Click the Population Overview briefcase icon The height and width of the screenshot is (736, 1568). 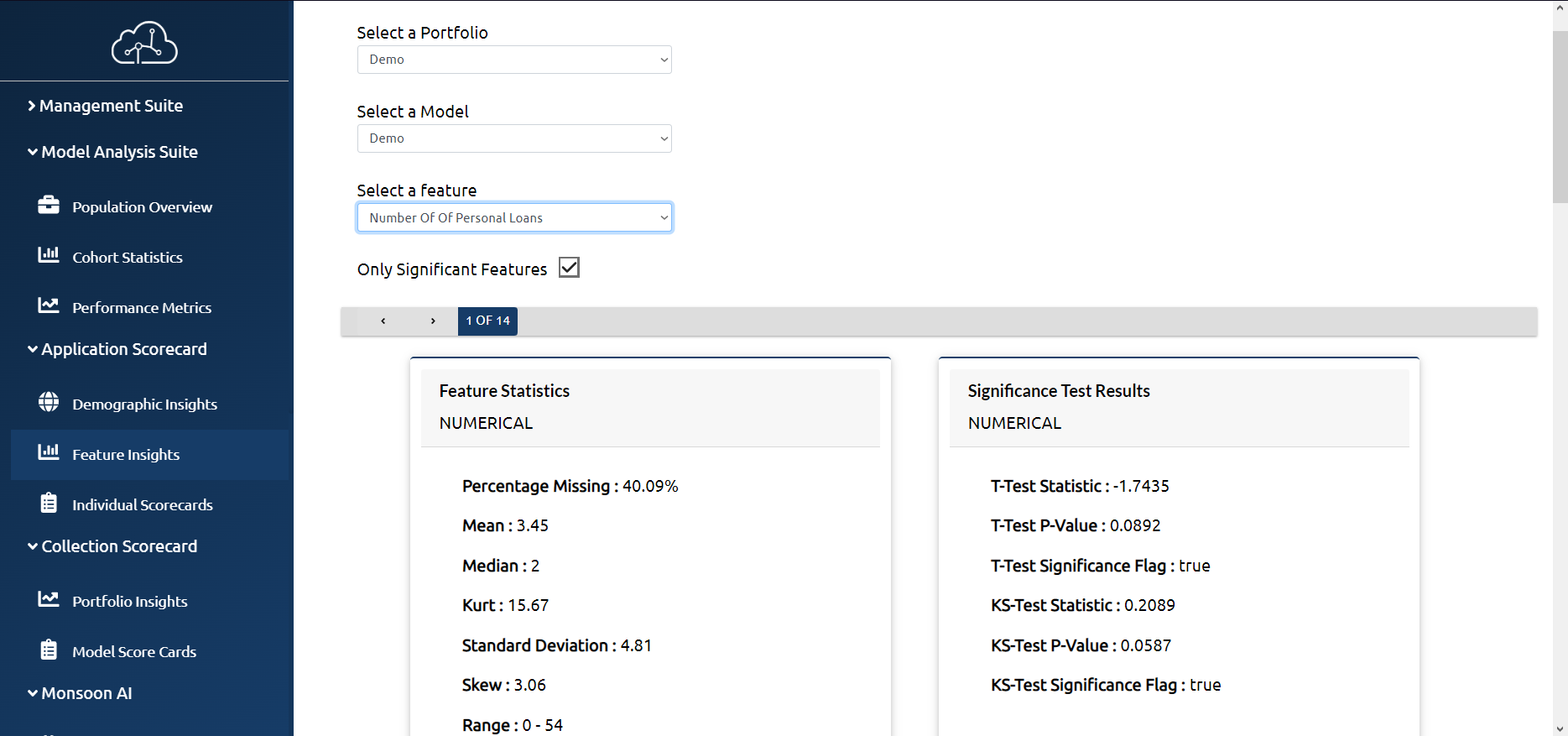(49, 205)
